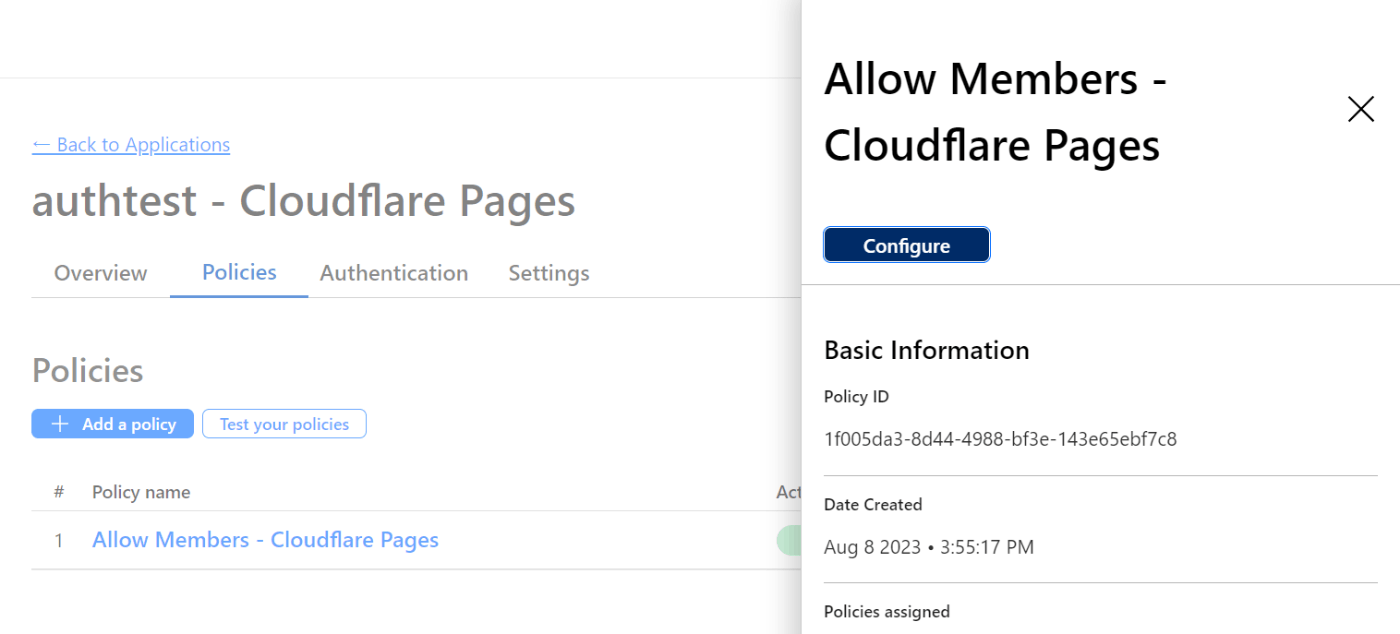Click the Policy ID label
This screenshot has height=634, width=1400.
click(856, 397)
